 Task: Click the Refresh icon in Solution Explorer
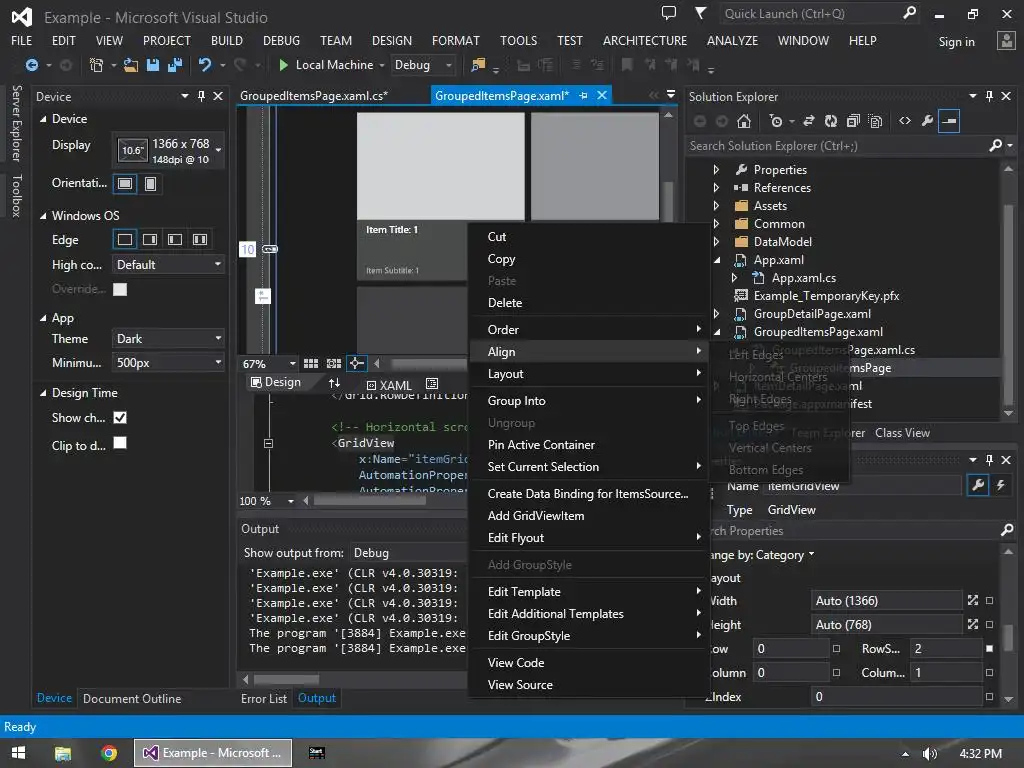point(830,121)
